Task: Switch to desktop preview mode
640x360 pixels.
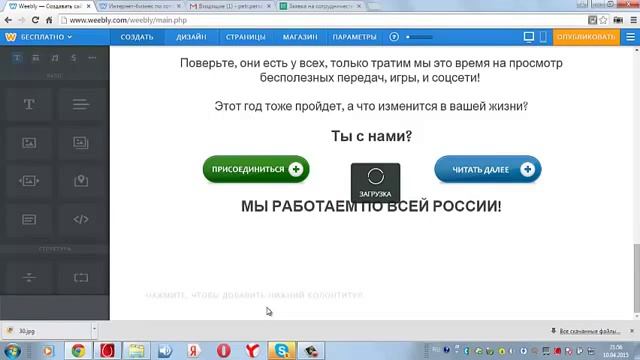Action: pyautogui.click(x=529, y=37)
